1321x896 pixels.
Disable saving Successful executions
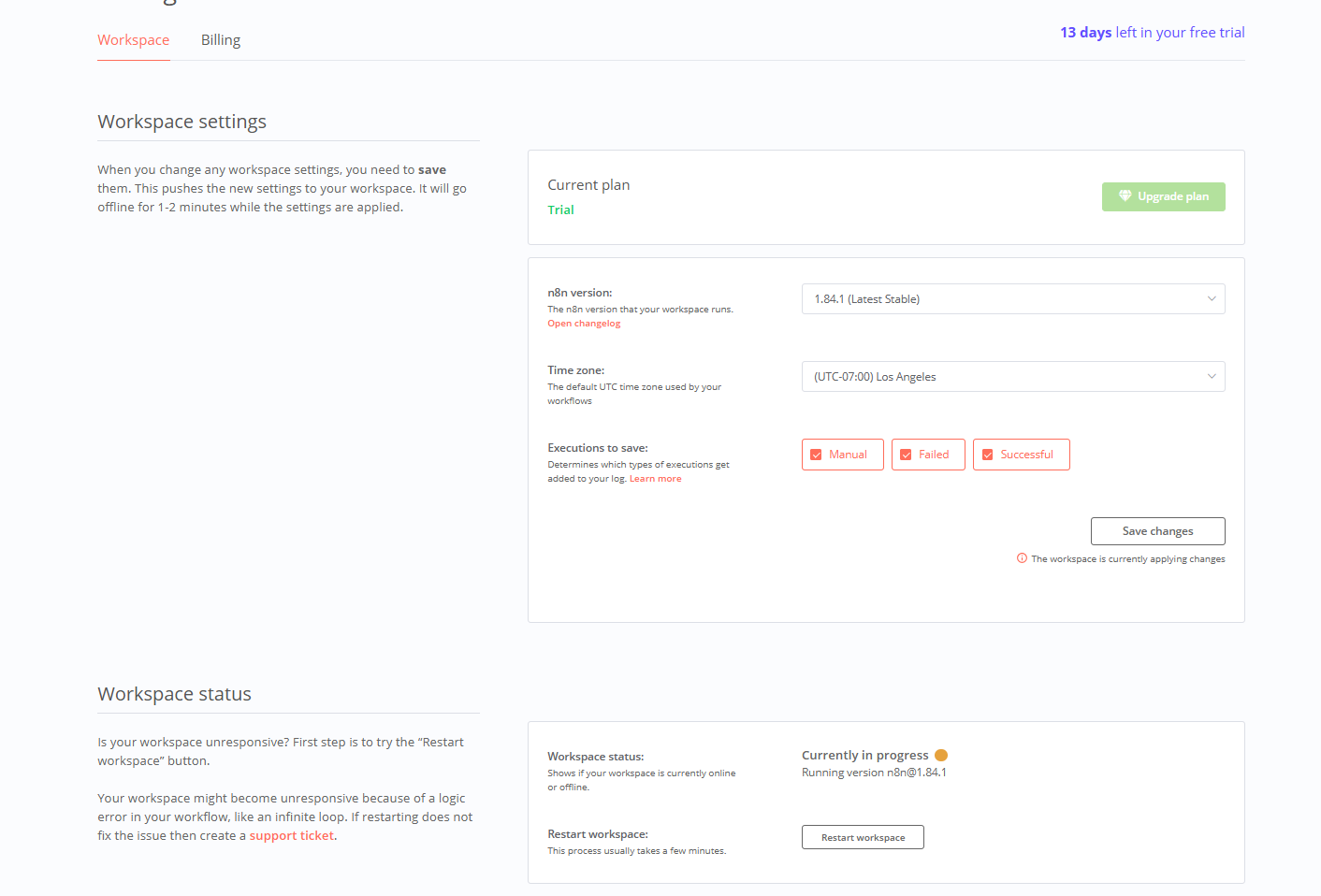pyautogui.click(x=987, y=455)
